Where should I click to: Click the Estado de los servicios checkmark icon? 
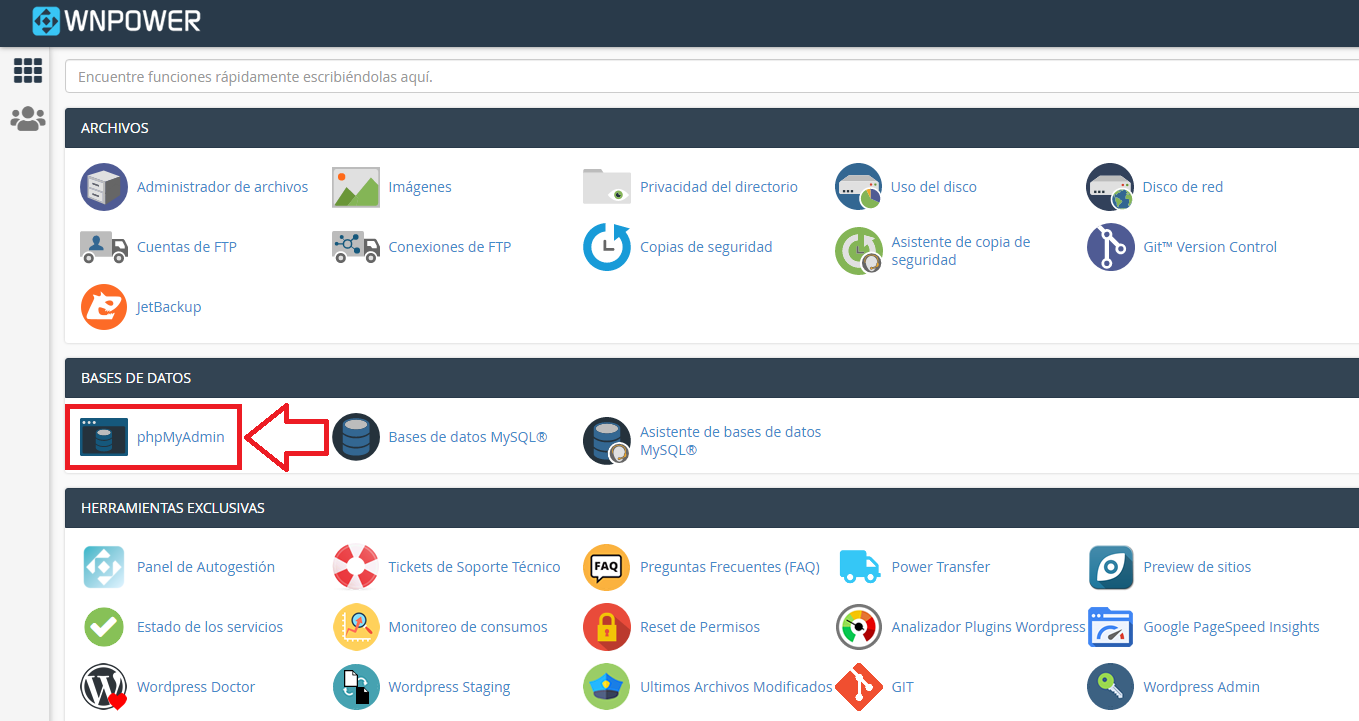104,627
